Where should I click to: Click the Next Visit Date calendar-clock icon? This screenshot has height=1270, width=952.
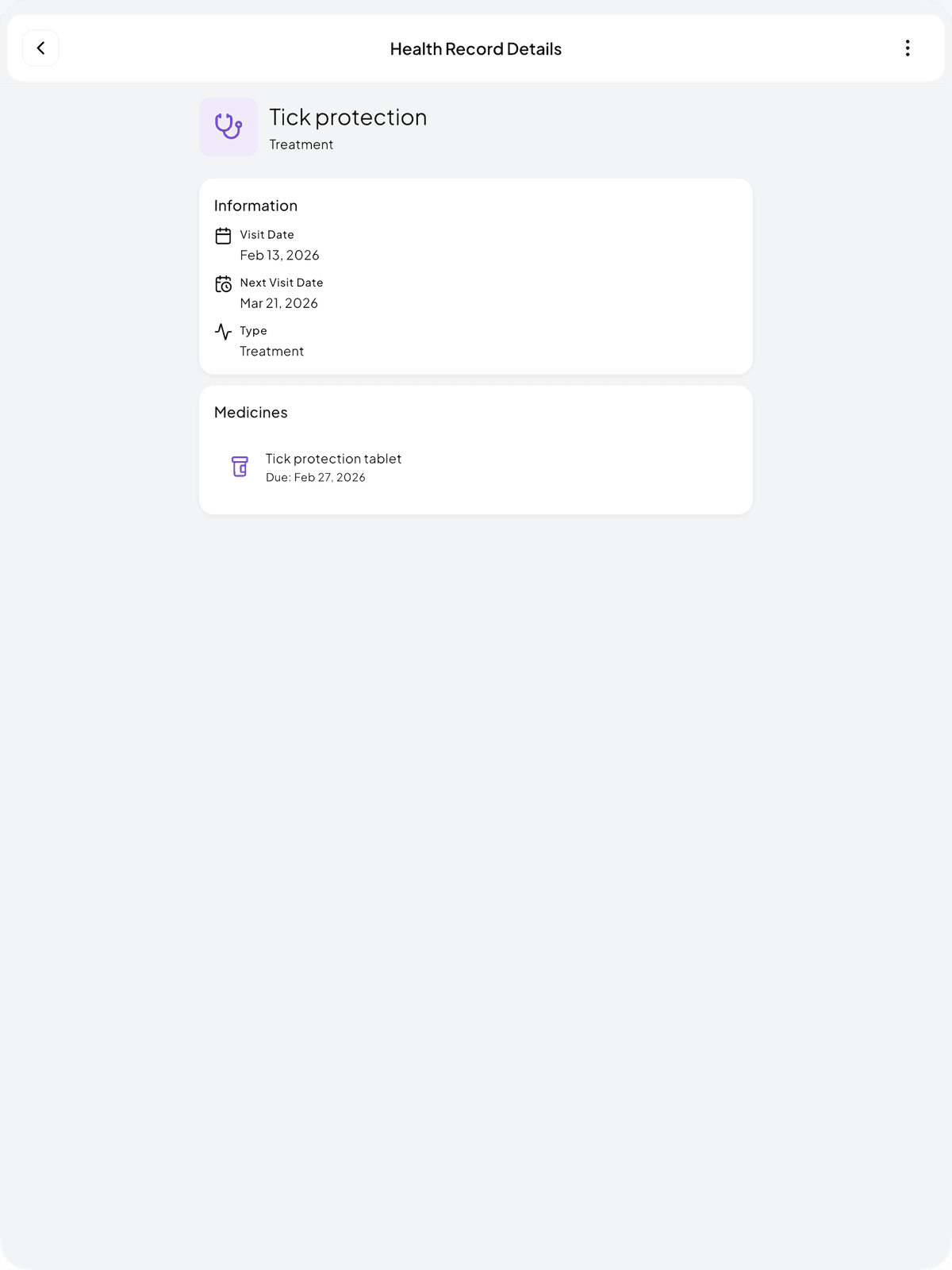point(223,283)
